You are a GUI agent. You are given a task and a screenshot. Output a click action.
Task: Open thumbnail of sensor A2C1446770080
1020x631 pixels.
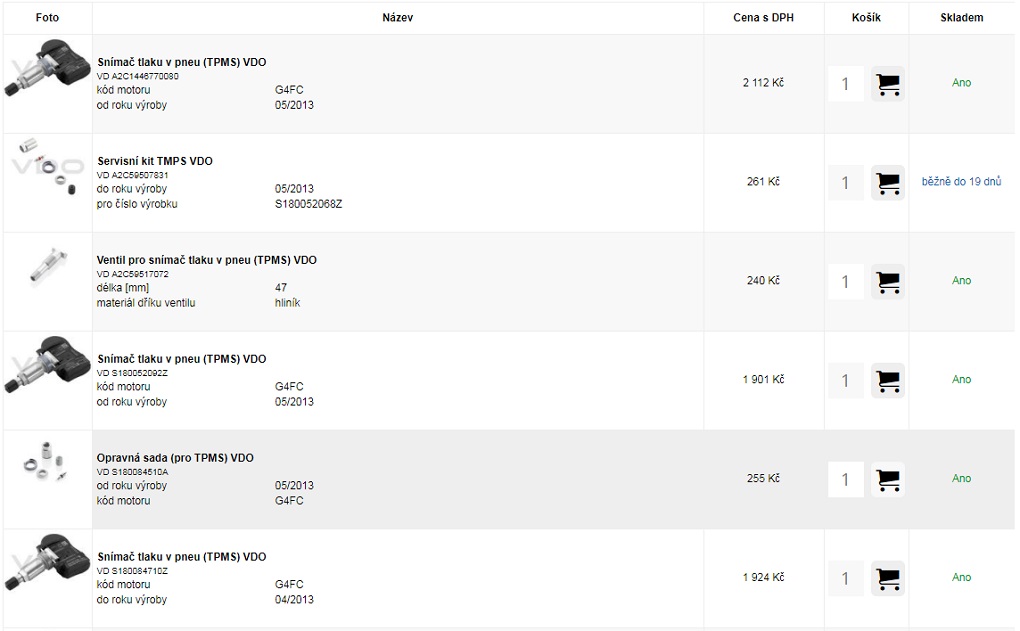47,68
